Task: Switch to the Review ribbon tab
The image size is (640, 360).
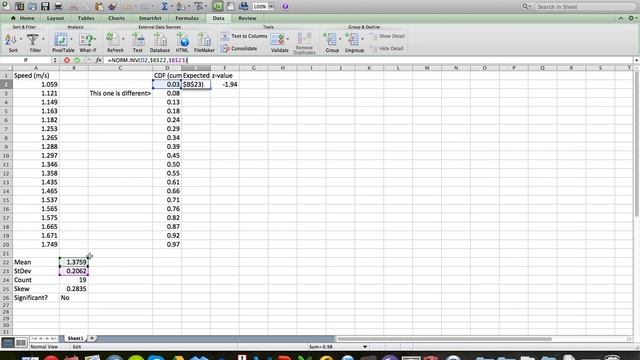Action: click(x=247, y=18)
